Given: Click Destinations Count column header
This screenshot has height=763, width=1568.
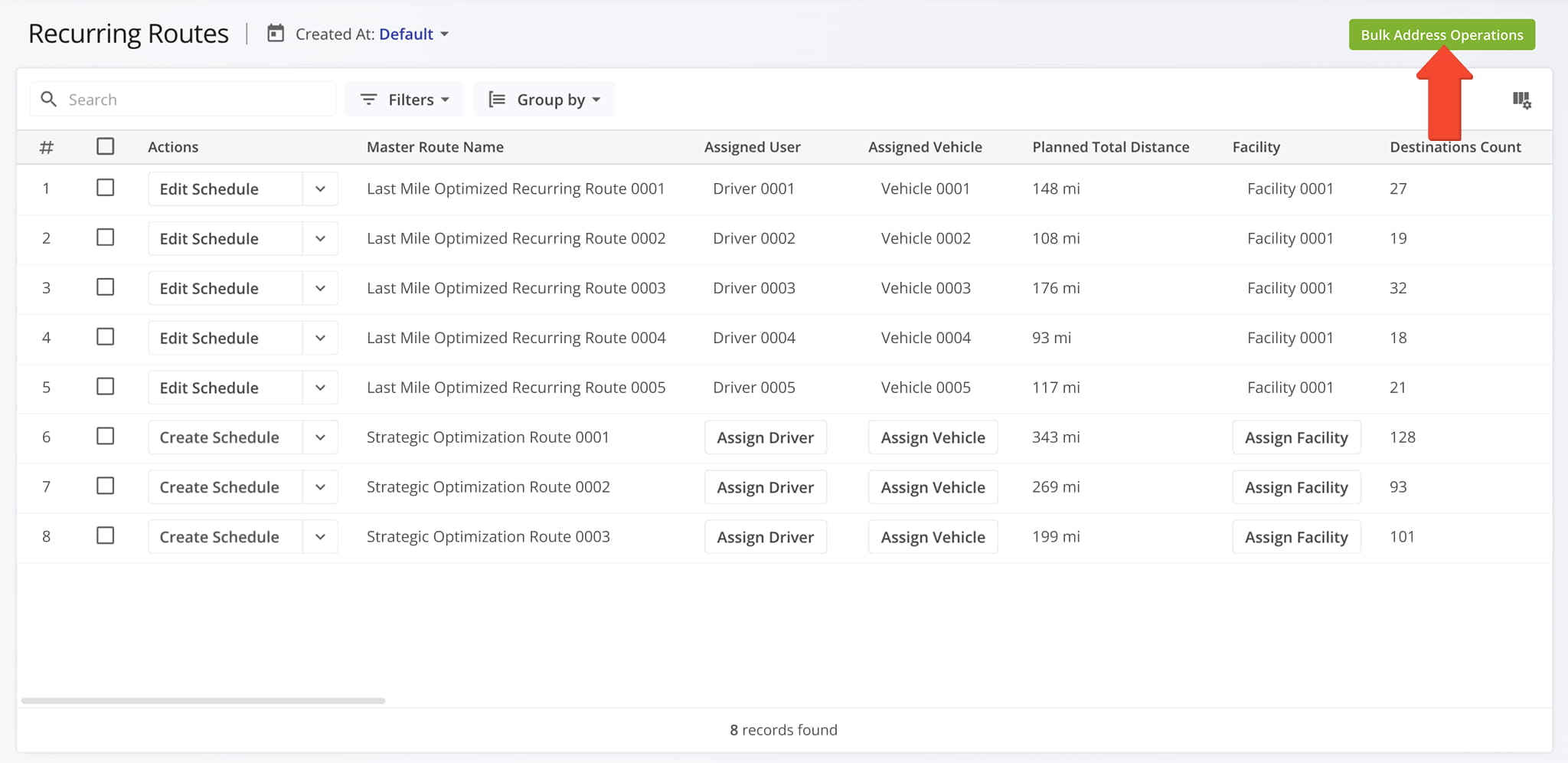Looking at the screenshot, I should point(1455,147).
